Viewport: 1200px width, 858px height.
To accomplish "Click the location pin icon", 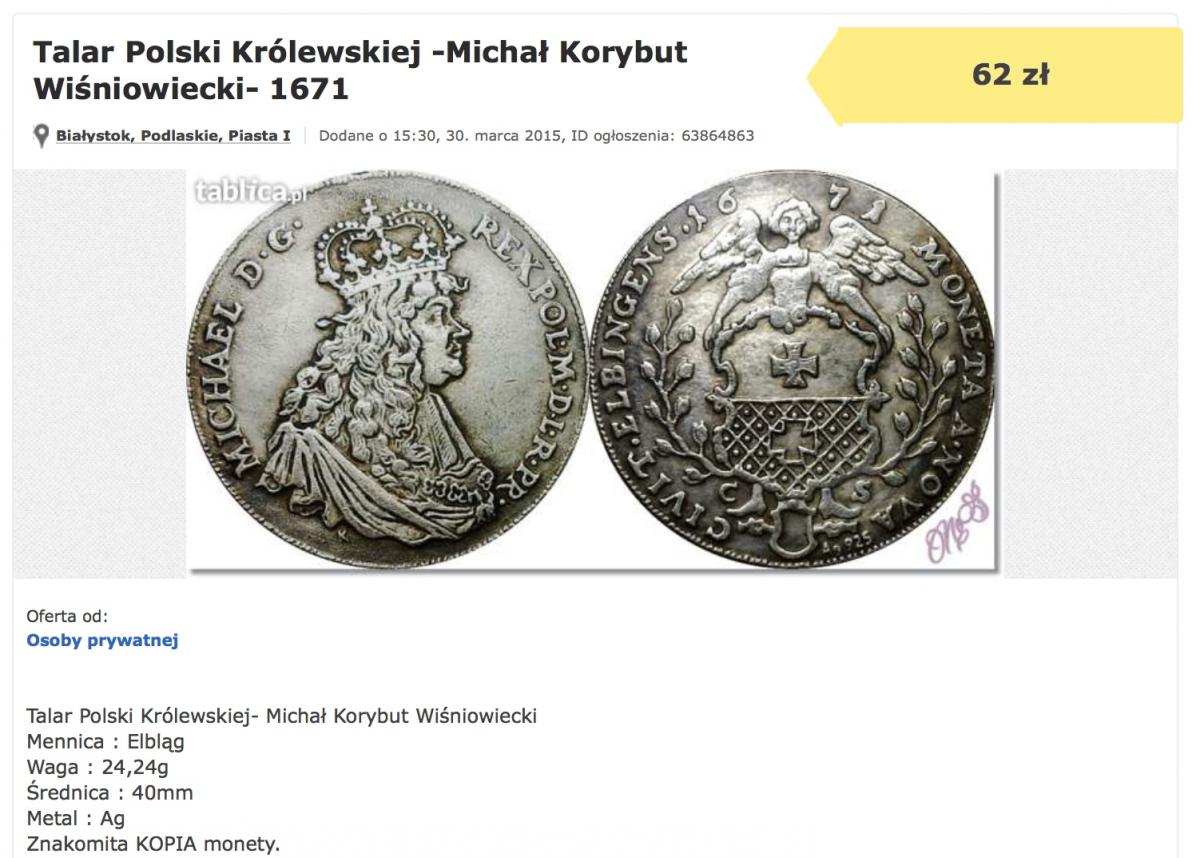I will 41,136.
